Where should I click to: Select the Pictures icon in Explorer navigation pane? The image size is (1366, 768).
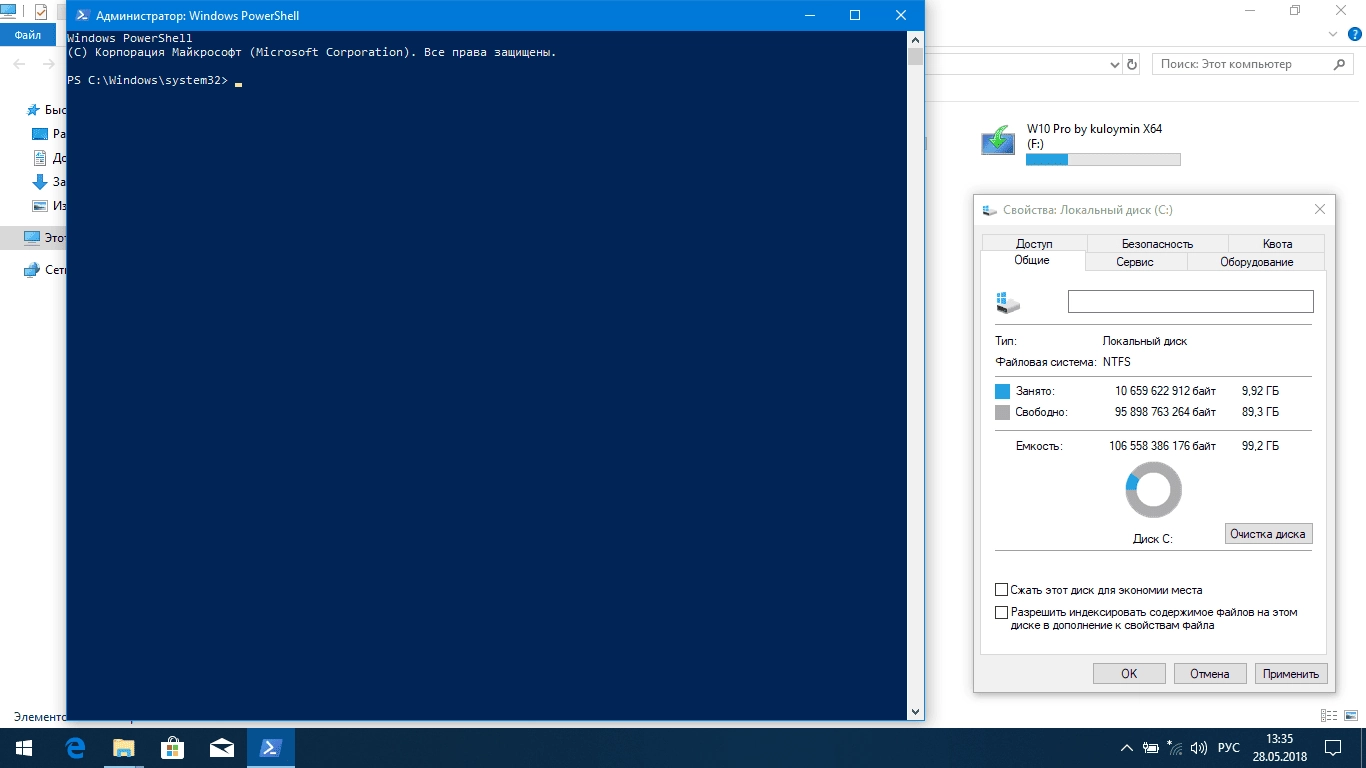pyautogui.click(x=40, y=206)
